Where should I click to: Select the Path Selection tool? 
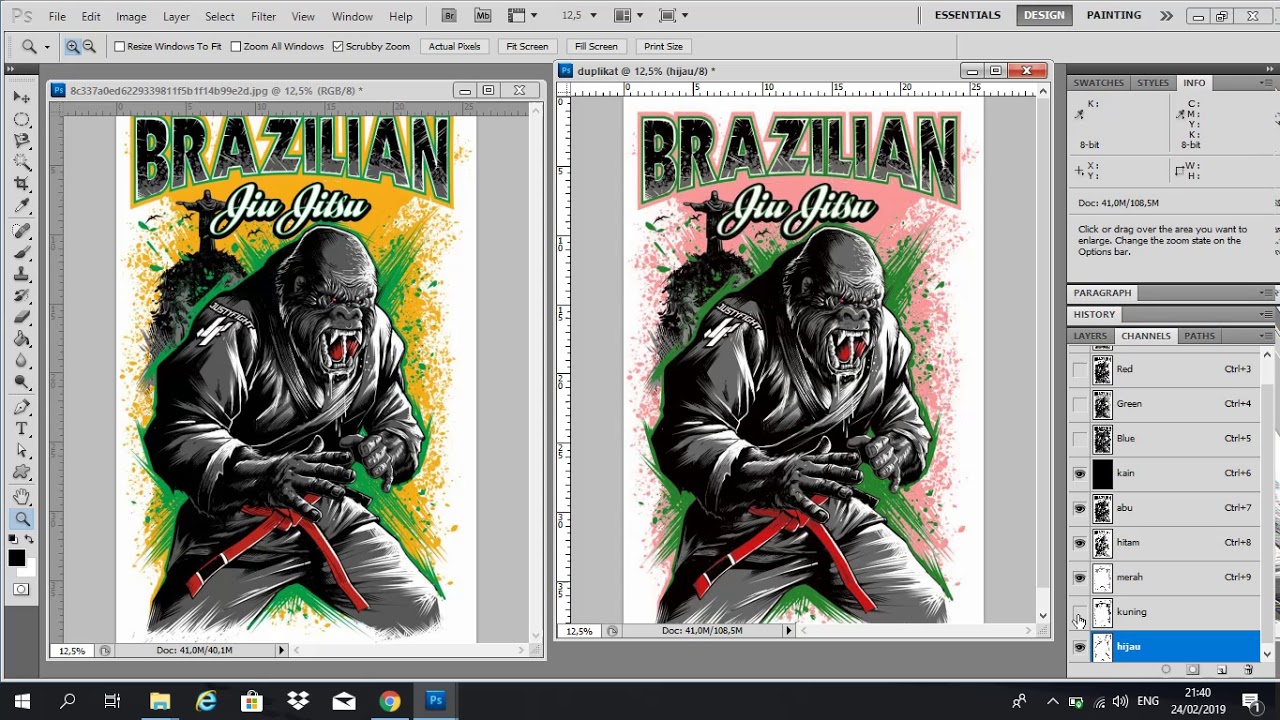22,451
